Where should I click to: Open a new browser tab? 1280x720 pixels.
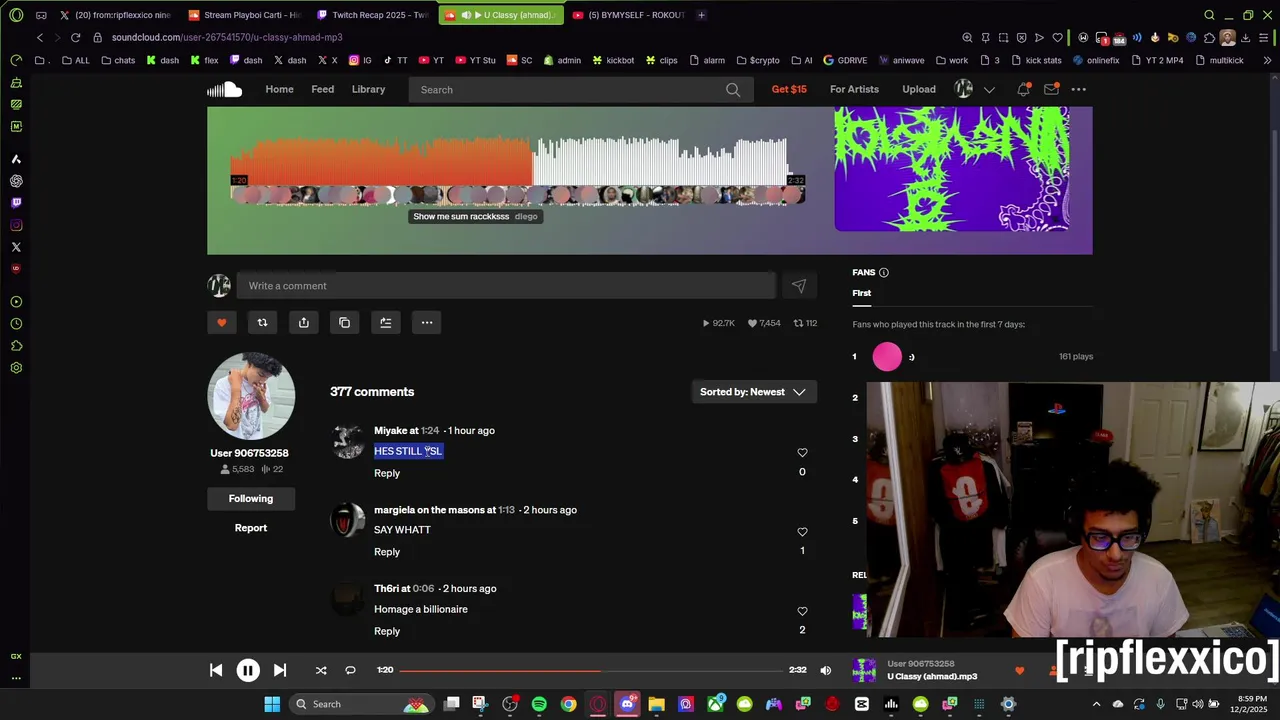701,15
